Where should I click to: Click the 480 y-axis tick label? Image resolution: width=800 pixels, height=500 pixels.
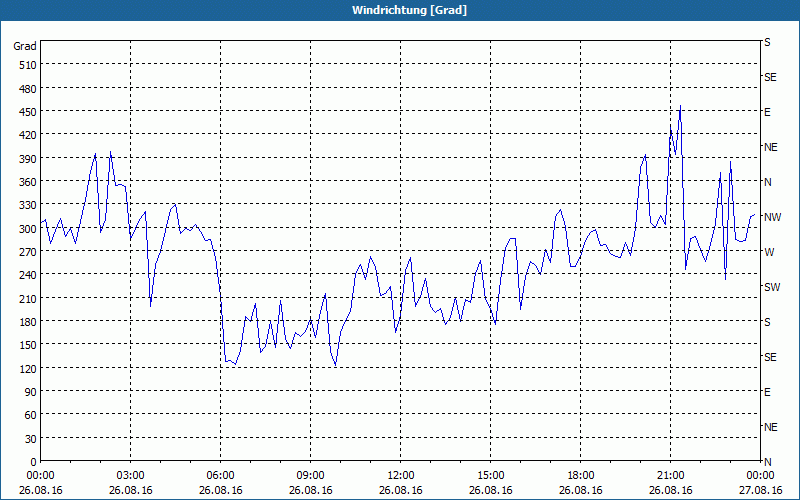pyautogui.click(x=28, y=89)
